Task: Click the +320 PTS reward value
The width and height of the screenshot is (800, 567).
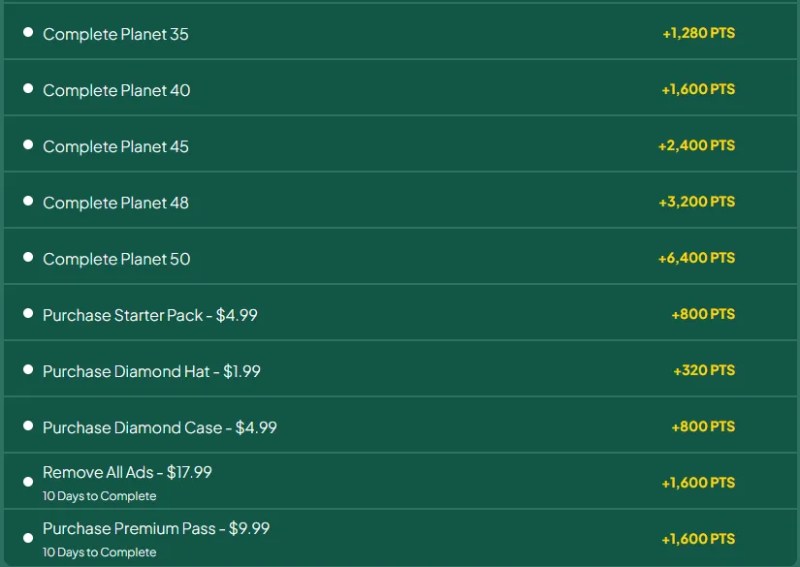Action: [704, 370]
